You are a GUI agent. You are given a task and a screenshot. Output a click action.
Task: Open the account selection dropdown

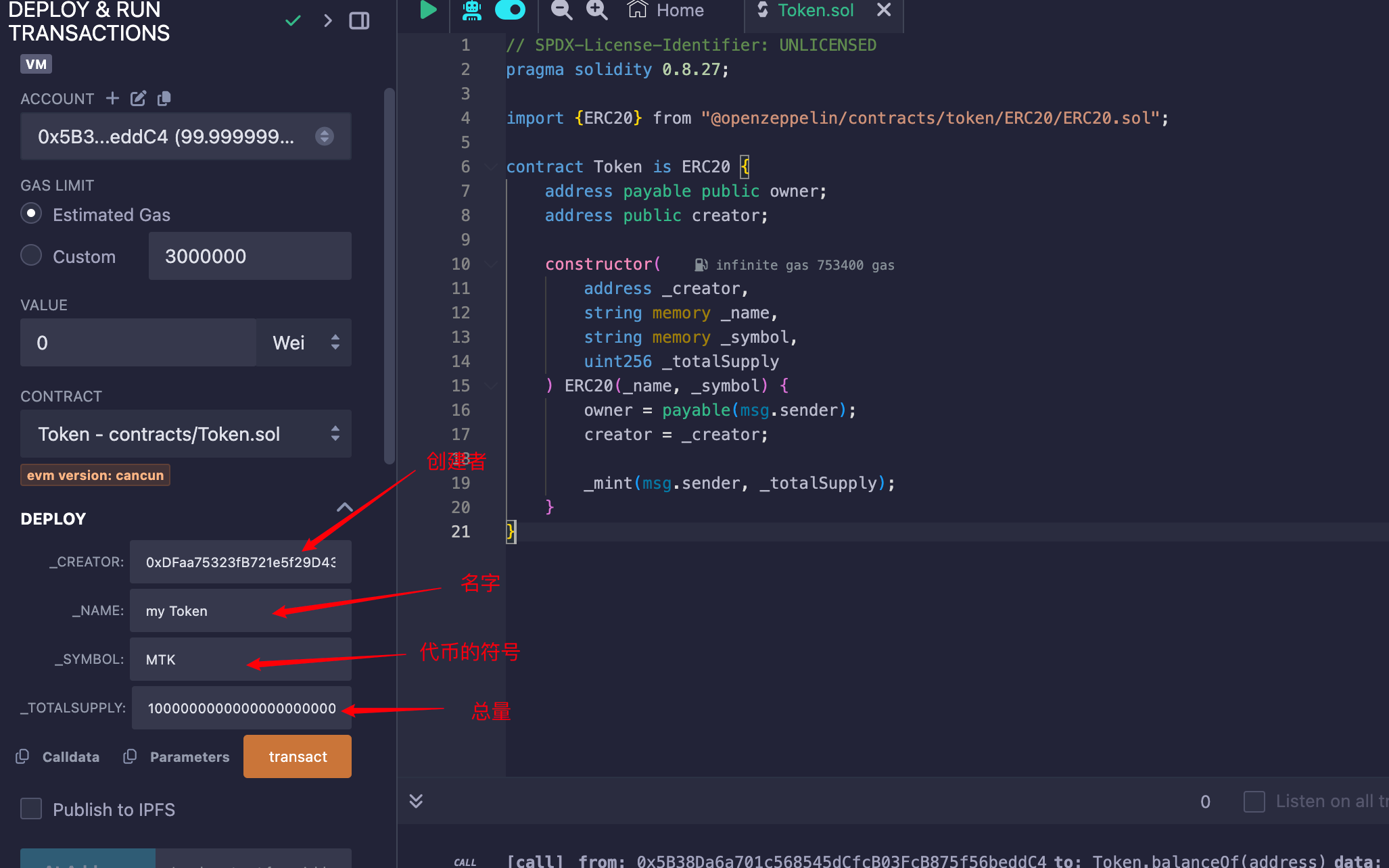[186, 137]
